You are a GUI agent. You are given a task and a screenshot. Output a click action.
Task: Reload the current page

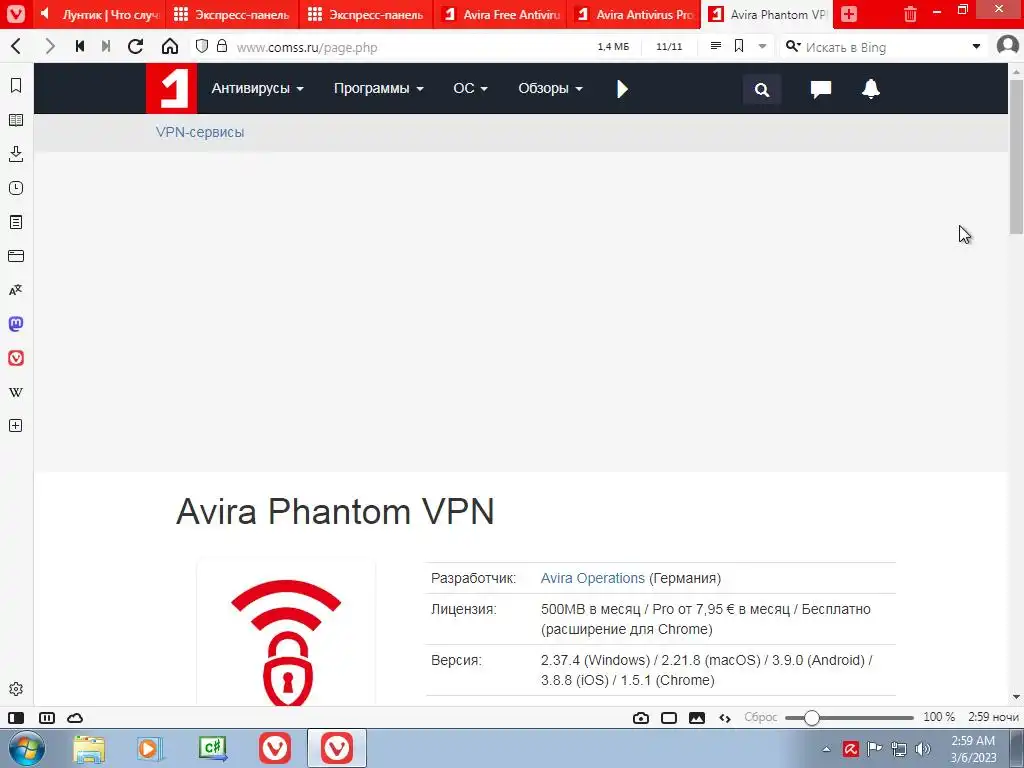(x=135, y=46)
